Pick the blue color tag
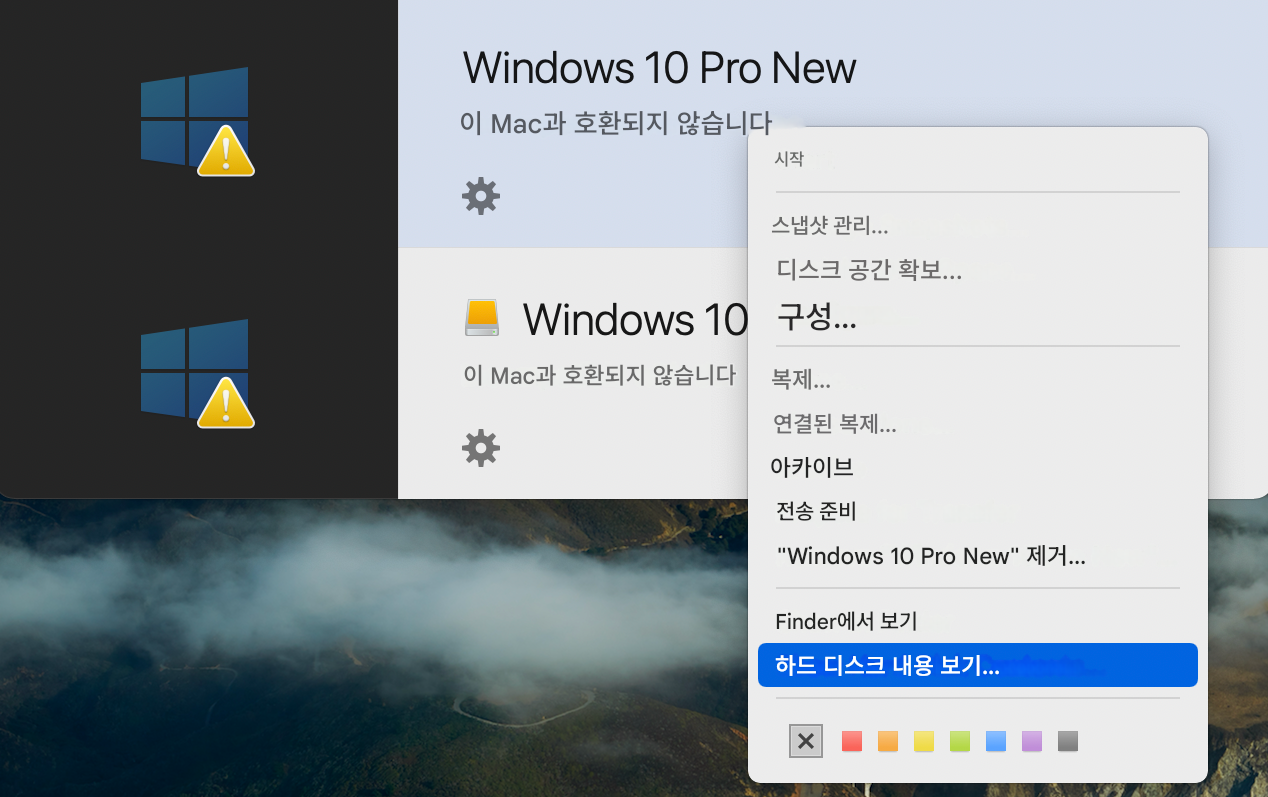1268x797 pixels. [996, 741]
